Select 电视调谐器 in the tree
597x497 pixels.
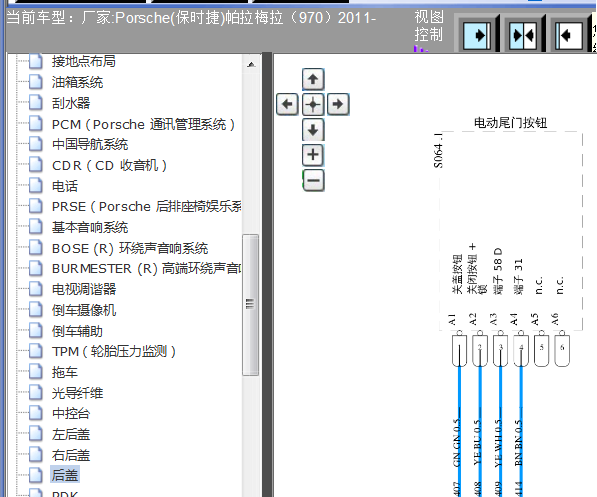(84, 289)
